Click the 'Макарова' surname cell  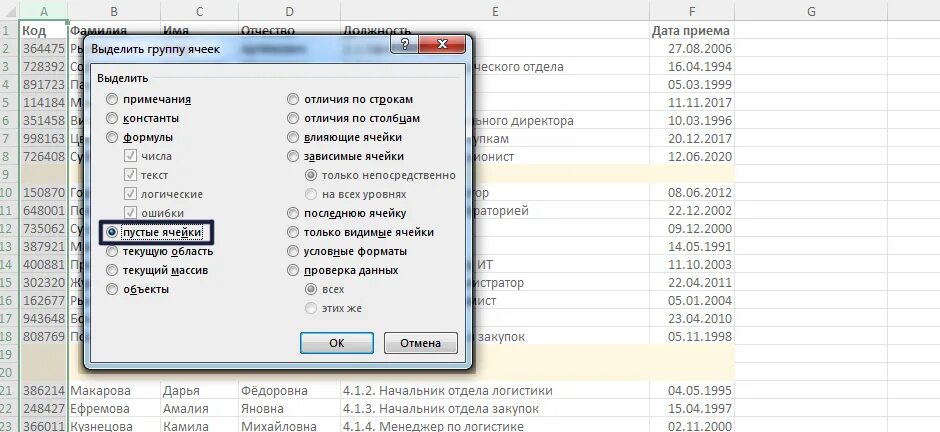[x=114, y=391]
